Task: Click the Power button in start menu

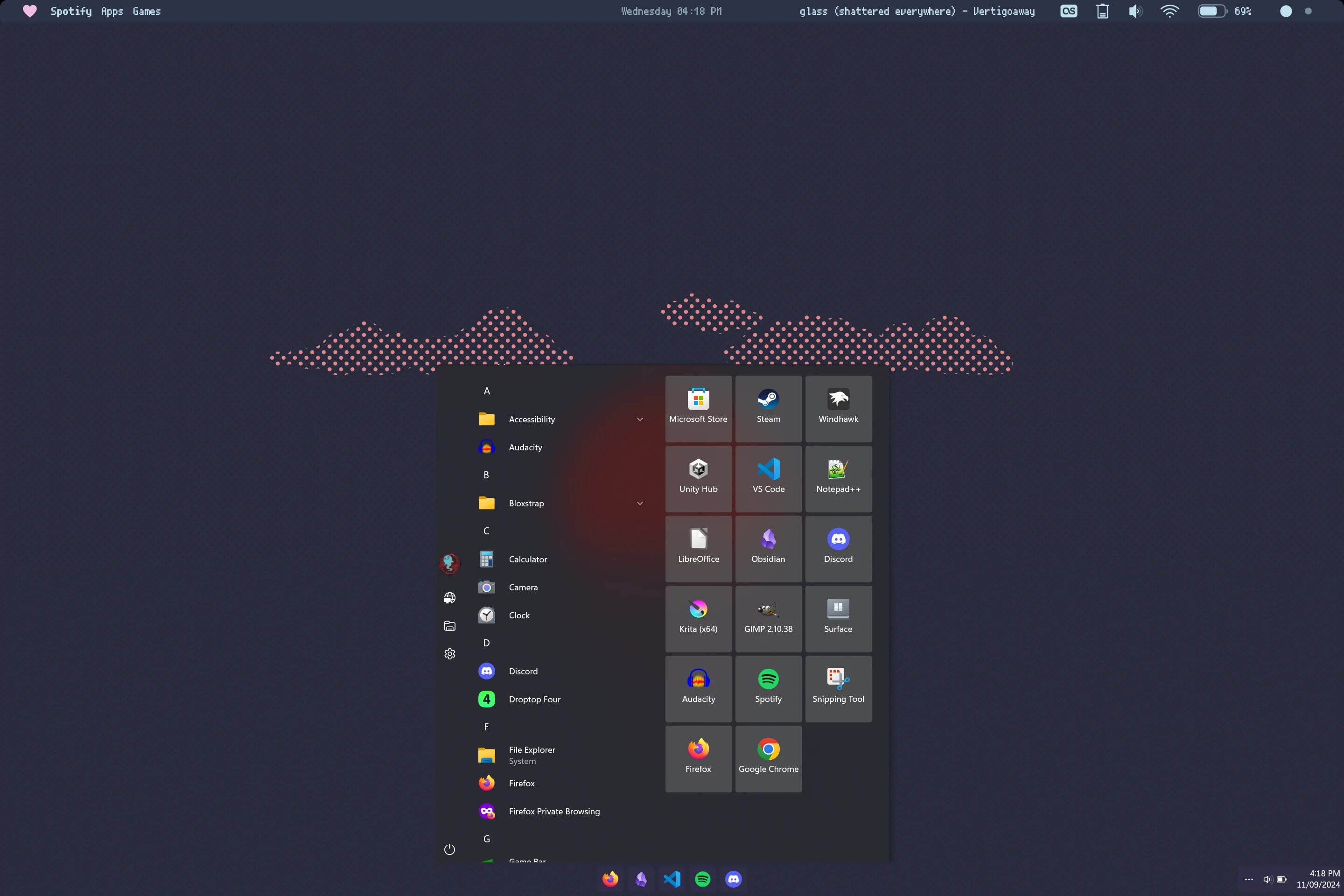Action: 450,849
